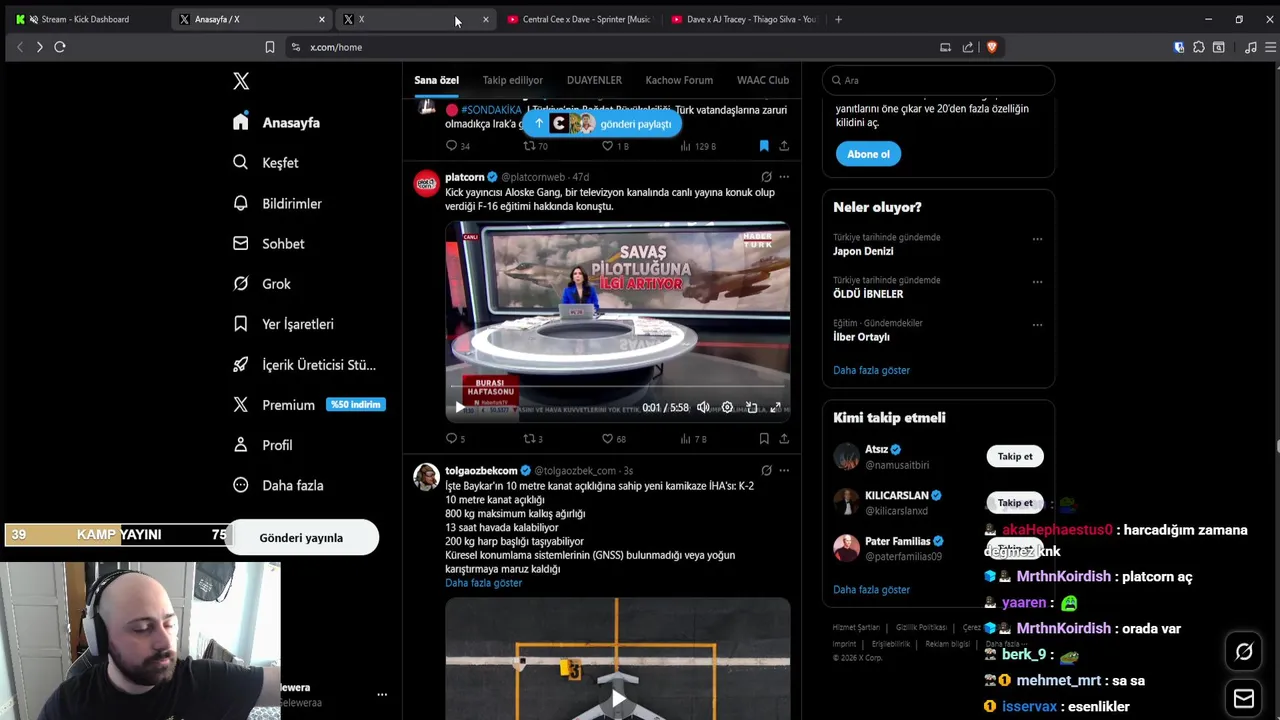The height and width of the screenshot is (720, 1280).
Task: Open account menu dots near elewera
Action: 382,694
